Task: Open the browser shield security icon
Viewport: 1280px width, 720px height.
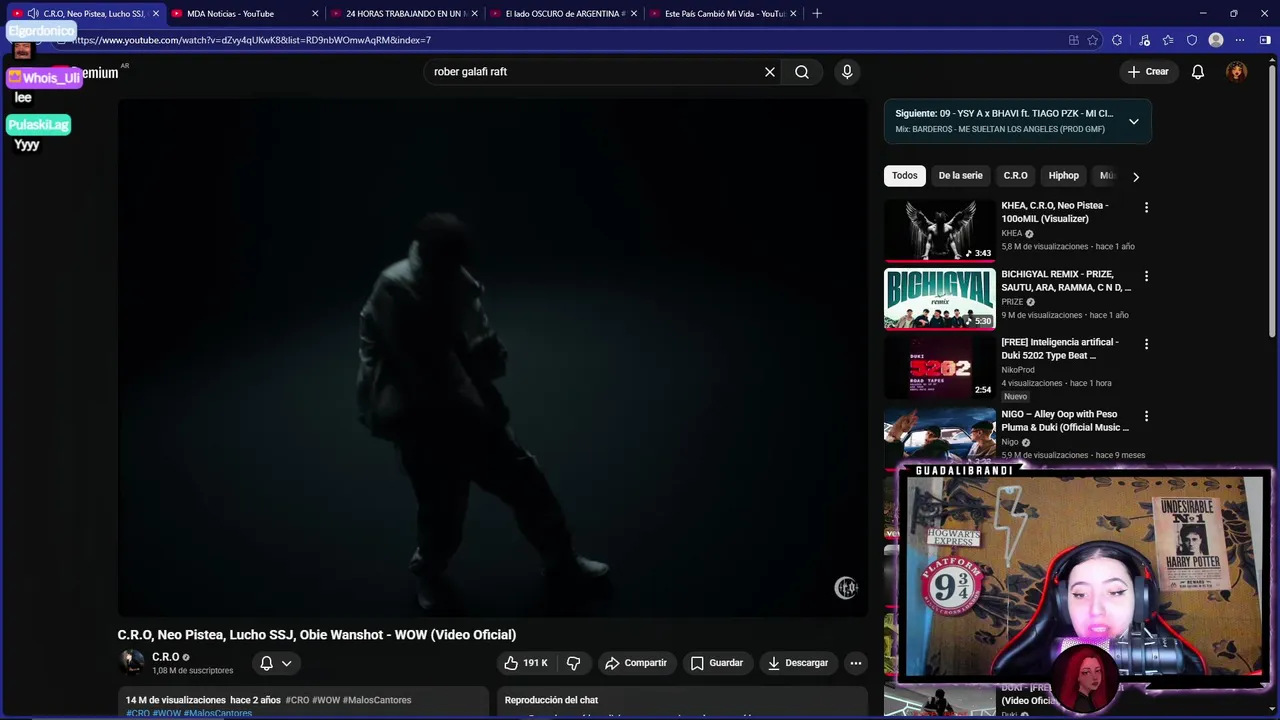Action: 1192,40
